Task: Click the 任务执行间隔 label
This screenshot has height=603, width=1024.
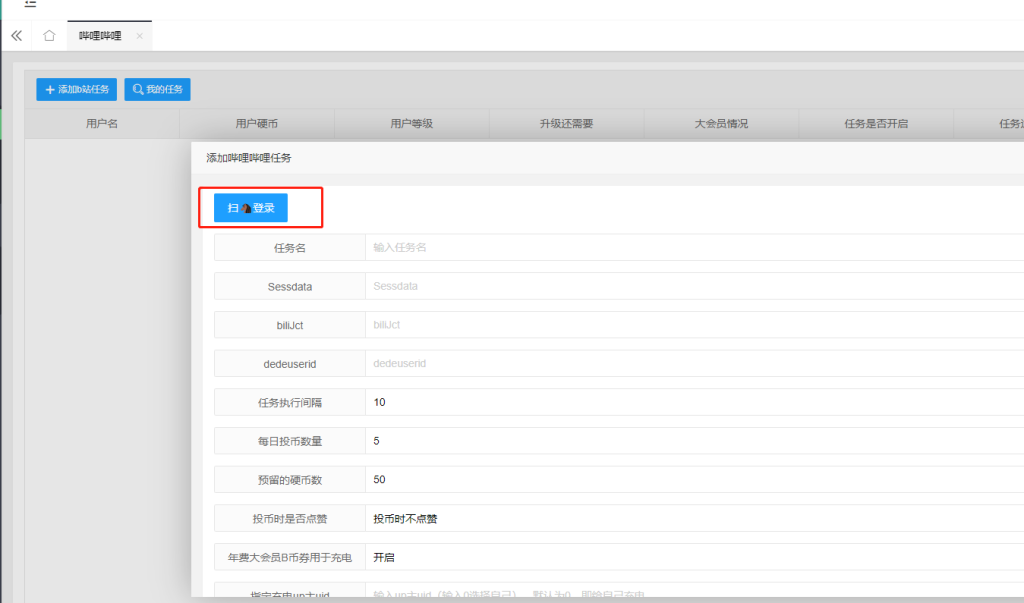Action: coord(290,402)
